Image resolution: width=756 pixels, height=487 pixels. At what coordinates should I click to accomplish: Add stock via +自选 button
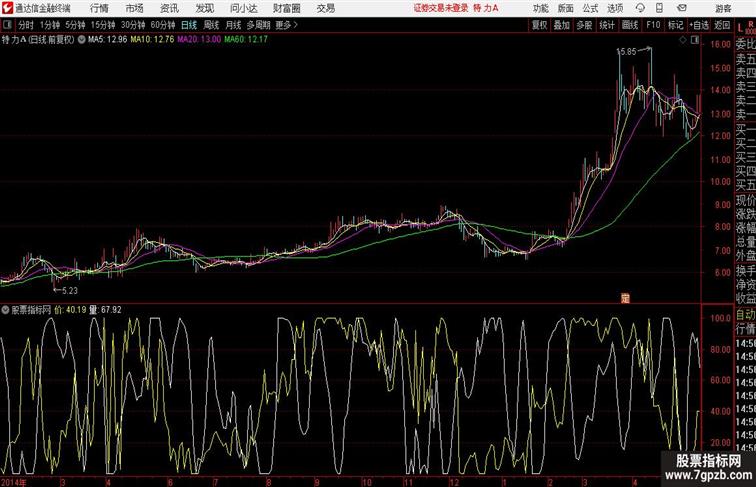pos(699,25)
